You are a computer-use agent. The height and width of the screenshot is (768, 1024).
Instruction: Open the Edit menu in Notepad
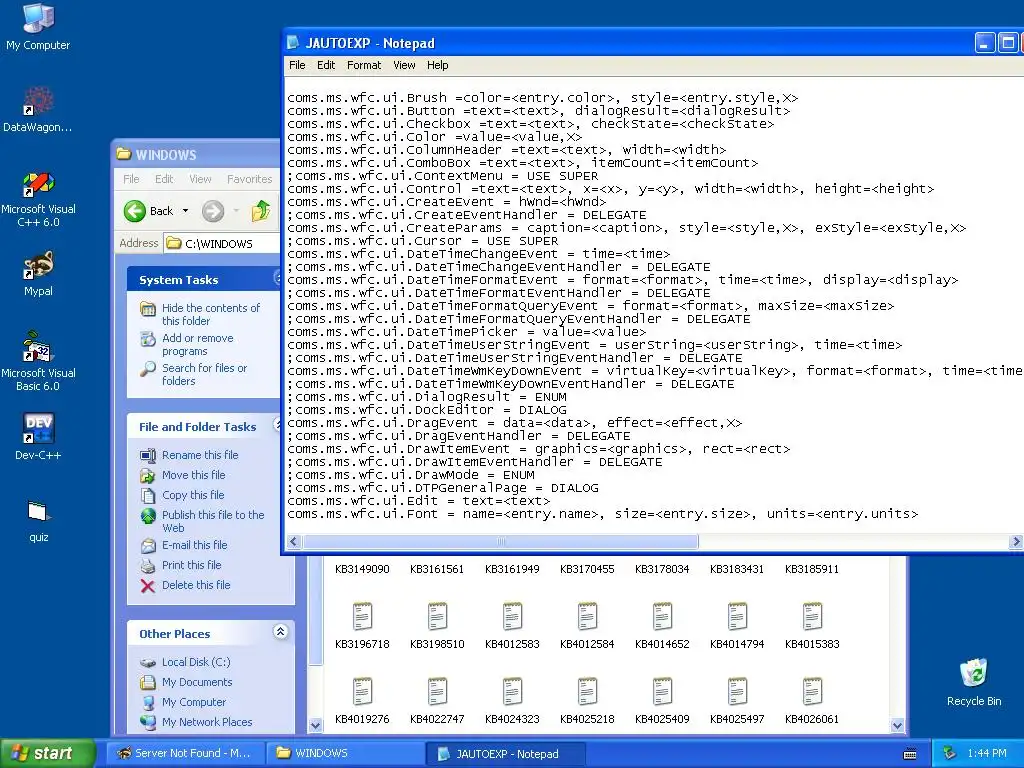[326, 65]
